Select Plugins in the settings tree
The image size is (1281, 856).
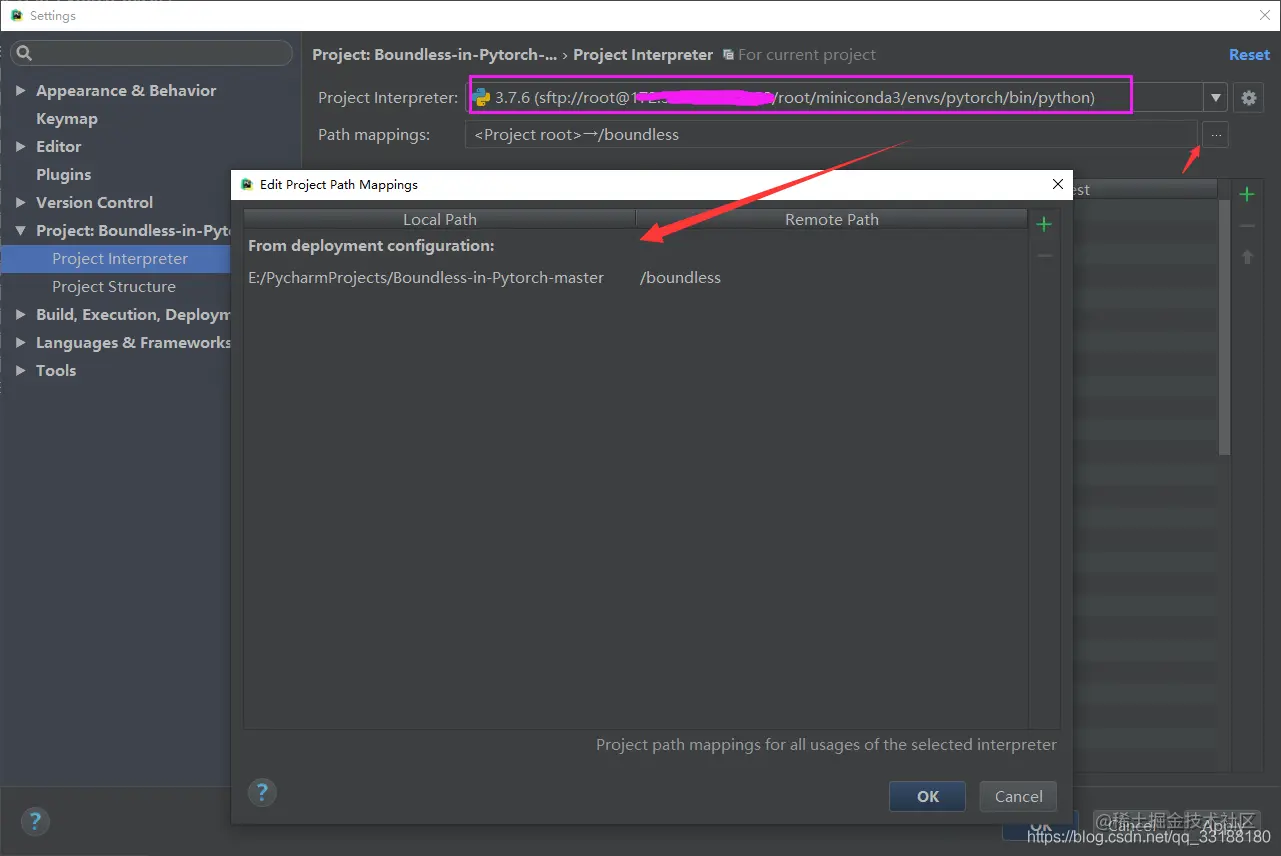[x=64, y=175]
